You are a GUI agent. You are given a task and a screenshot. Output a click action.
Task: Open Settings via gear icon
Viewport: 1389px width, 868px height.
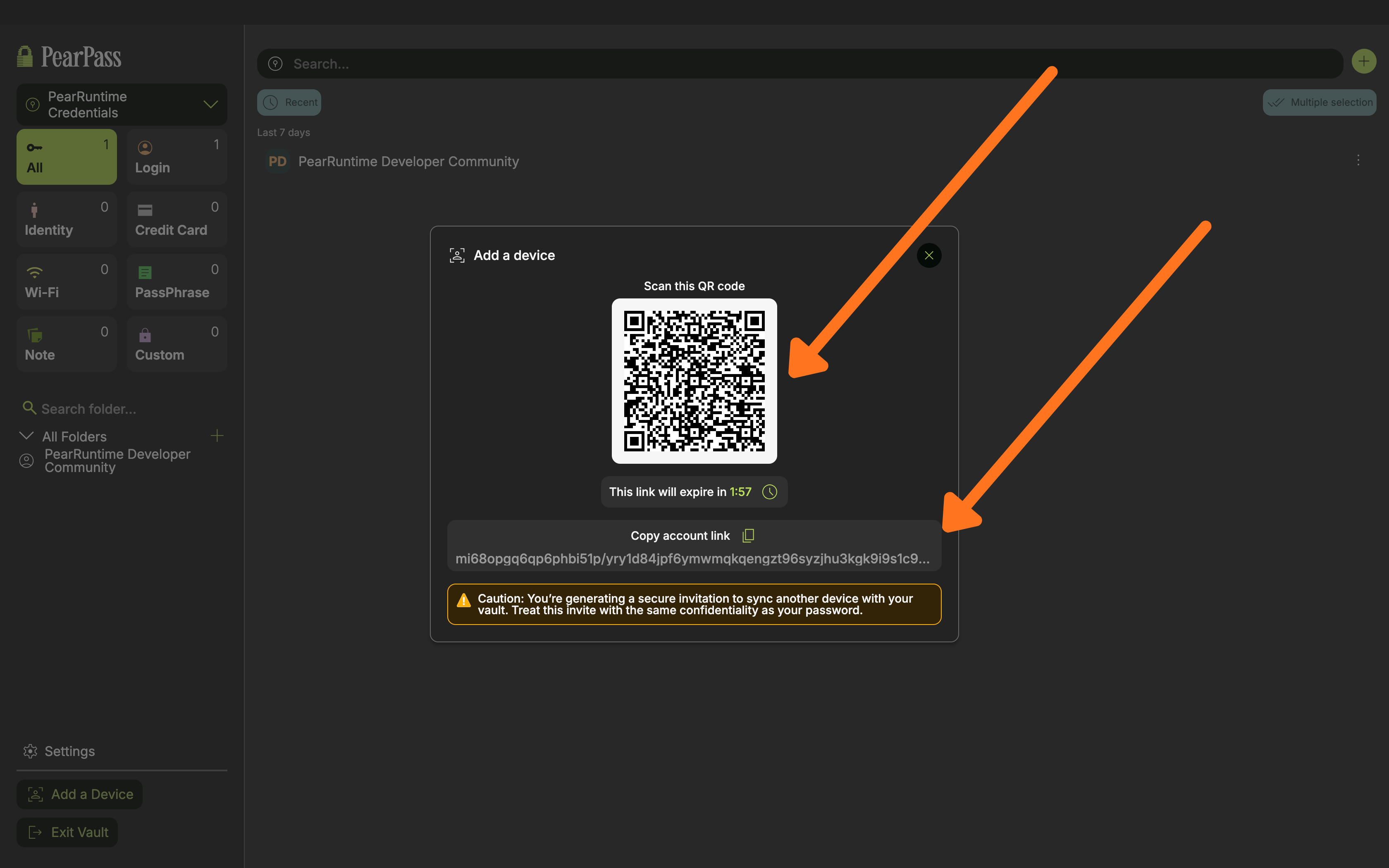pyautogui.click(x=30, y=751)
